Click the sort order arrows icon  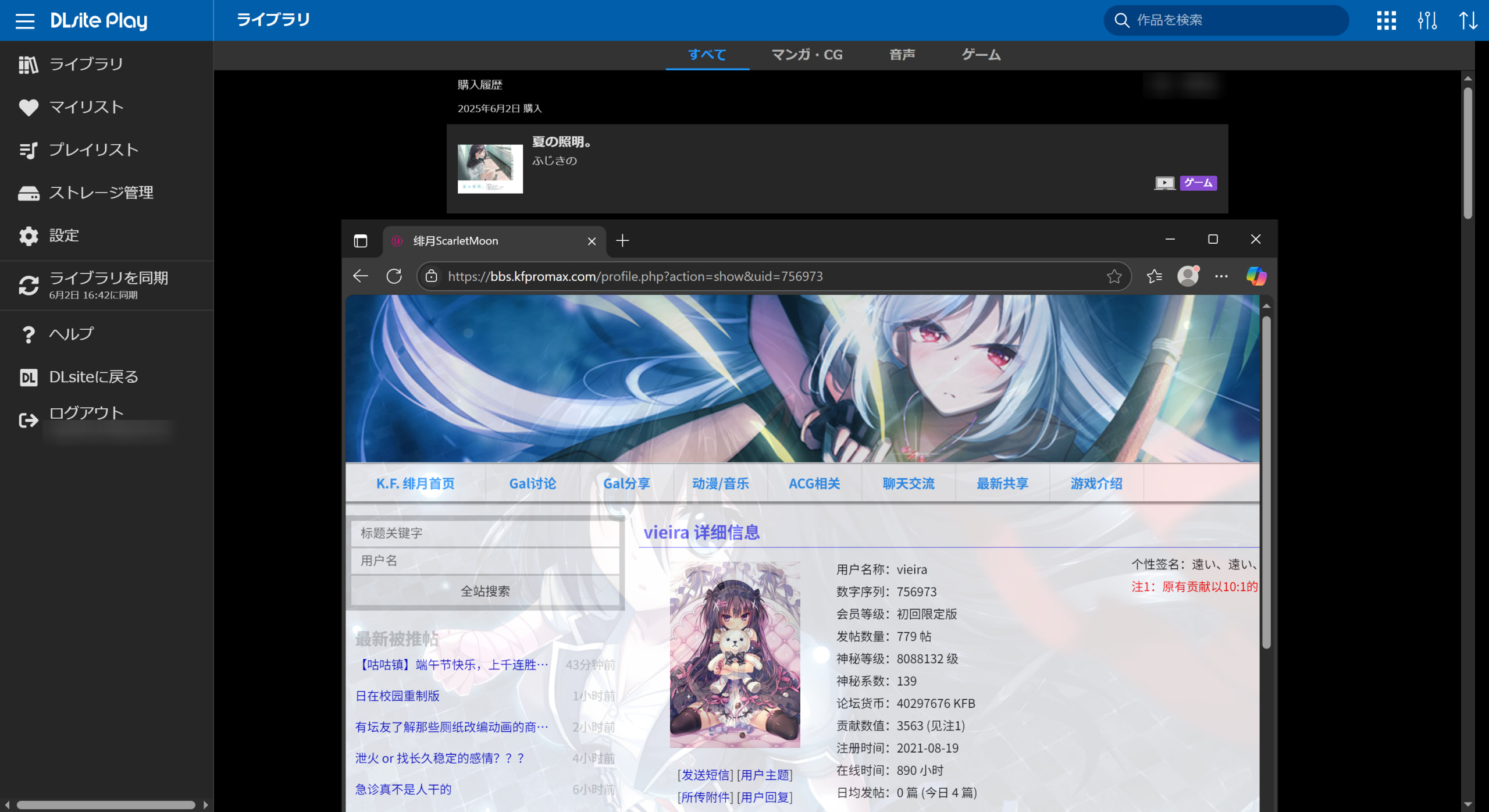coord(1468,21)
